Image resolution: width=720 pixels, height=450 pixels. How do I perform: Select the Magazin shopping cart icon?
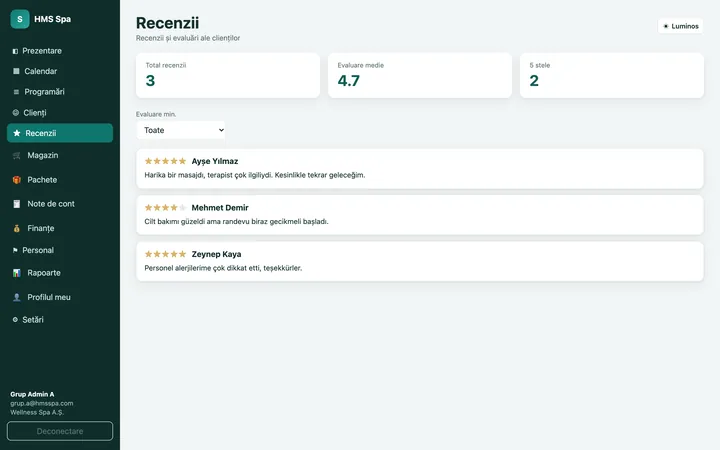click(x=17, y=156)
